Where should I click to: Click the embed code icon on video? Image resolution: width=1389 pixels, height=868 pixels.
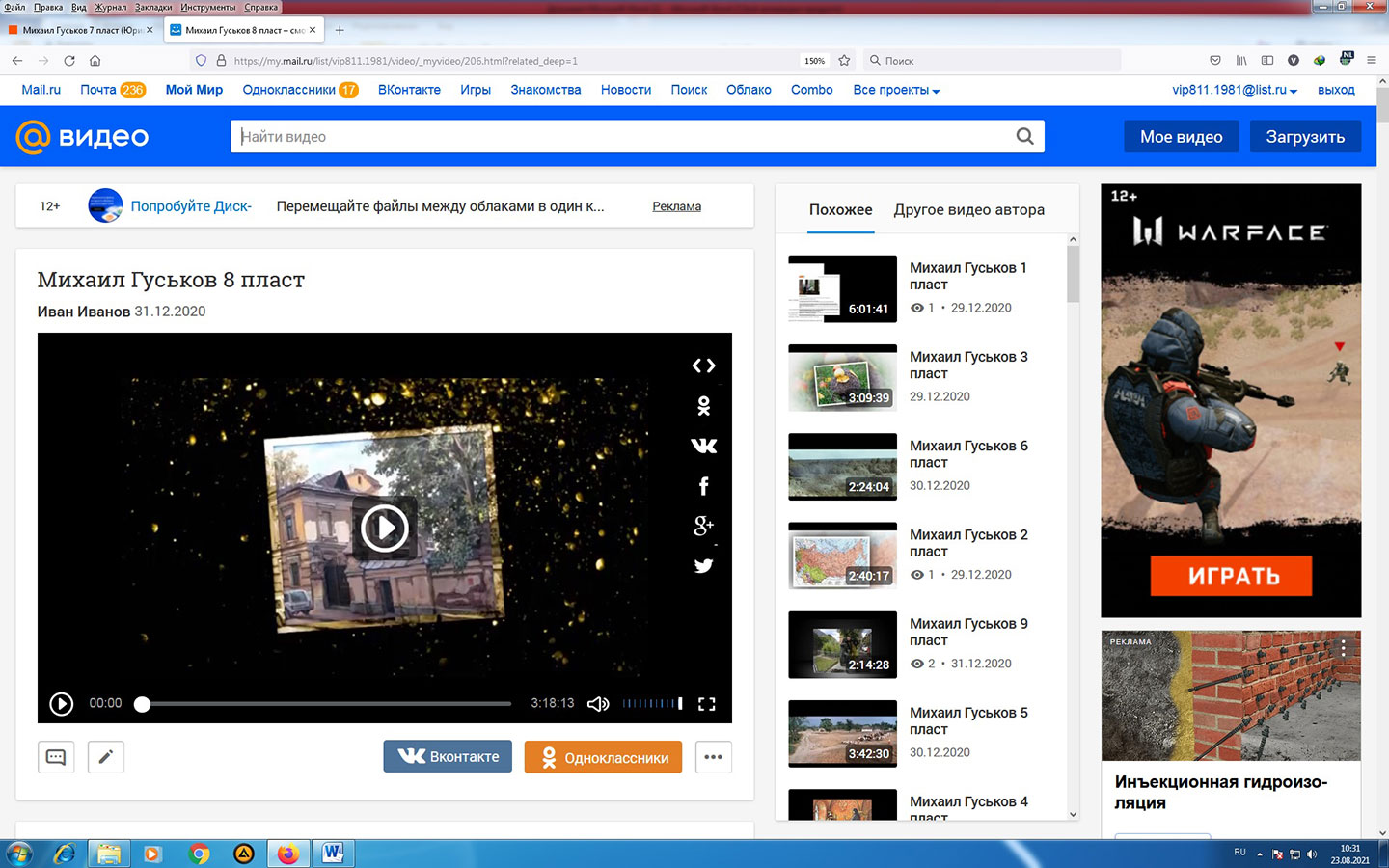click(703, 366)
